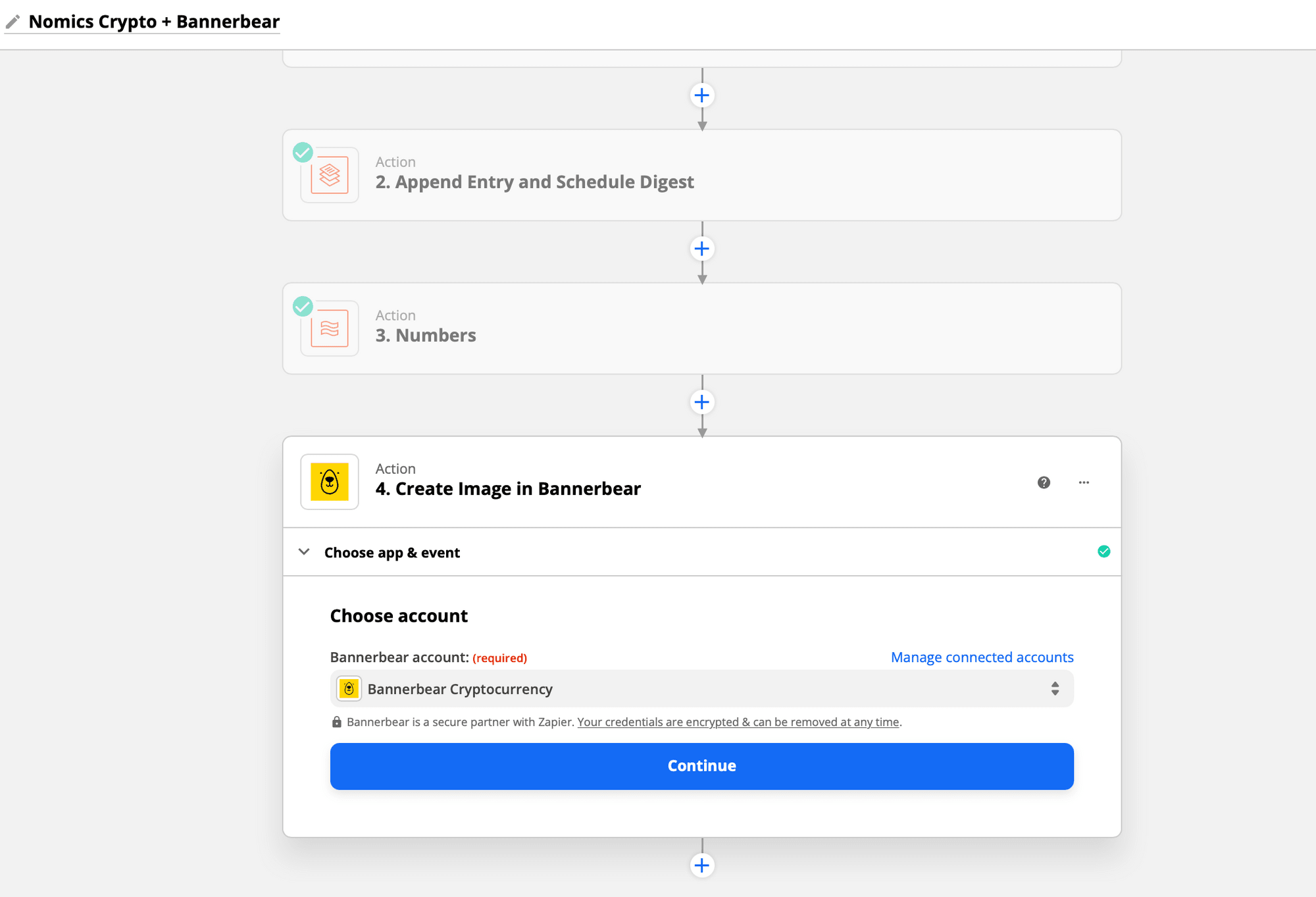Click the pencil edit icon beside Zap title
Image resolution: width=1316 pixels, height=897 pixels.
13,22
